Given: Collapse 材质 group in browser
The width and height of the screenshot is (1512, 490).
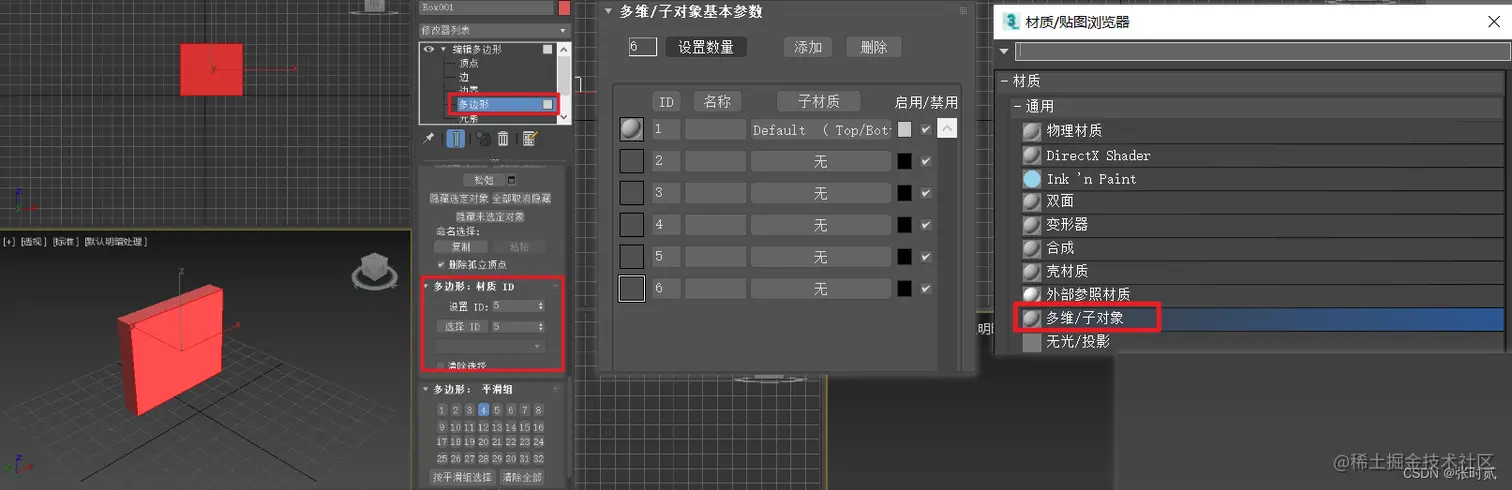Looking at the screenshot, I should click(x=1003, y=81).
